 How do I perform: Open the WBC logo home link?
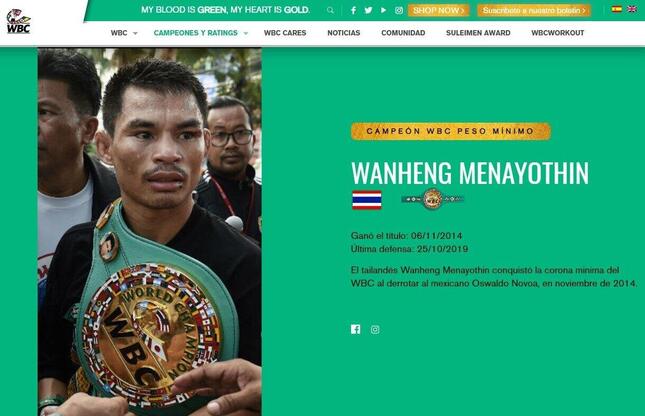18,21
